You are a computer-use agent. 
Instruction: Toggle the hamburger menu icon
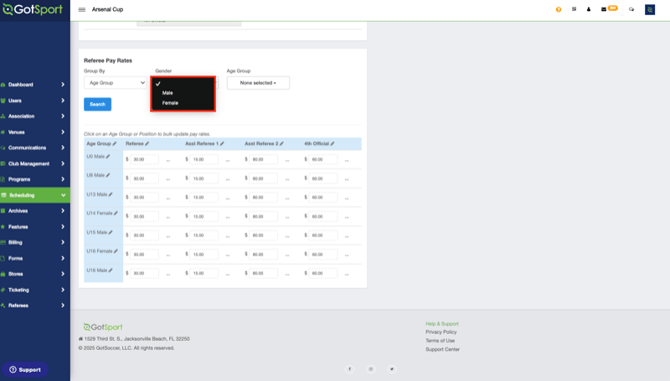pyautogui.click(x=82, y=9)
